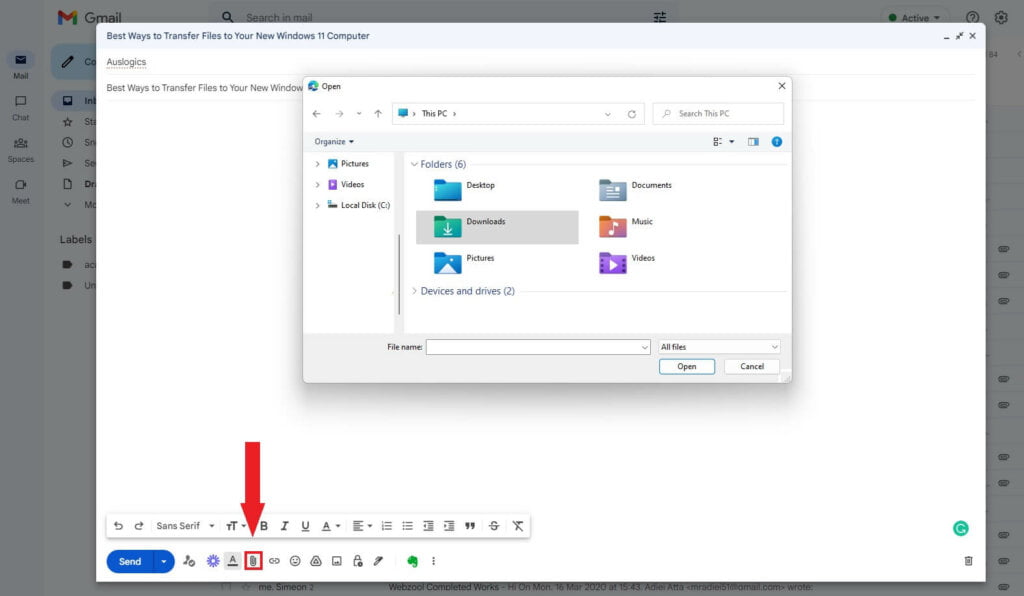The height and width of the screenshot is (596, 1024).
Task: Insert an emoji into the email
Action: (x=295, y=561)
